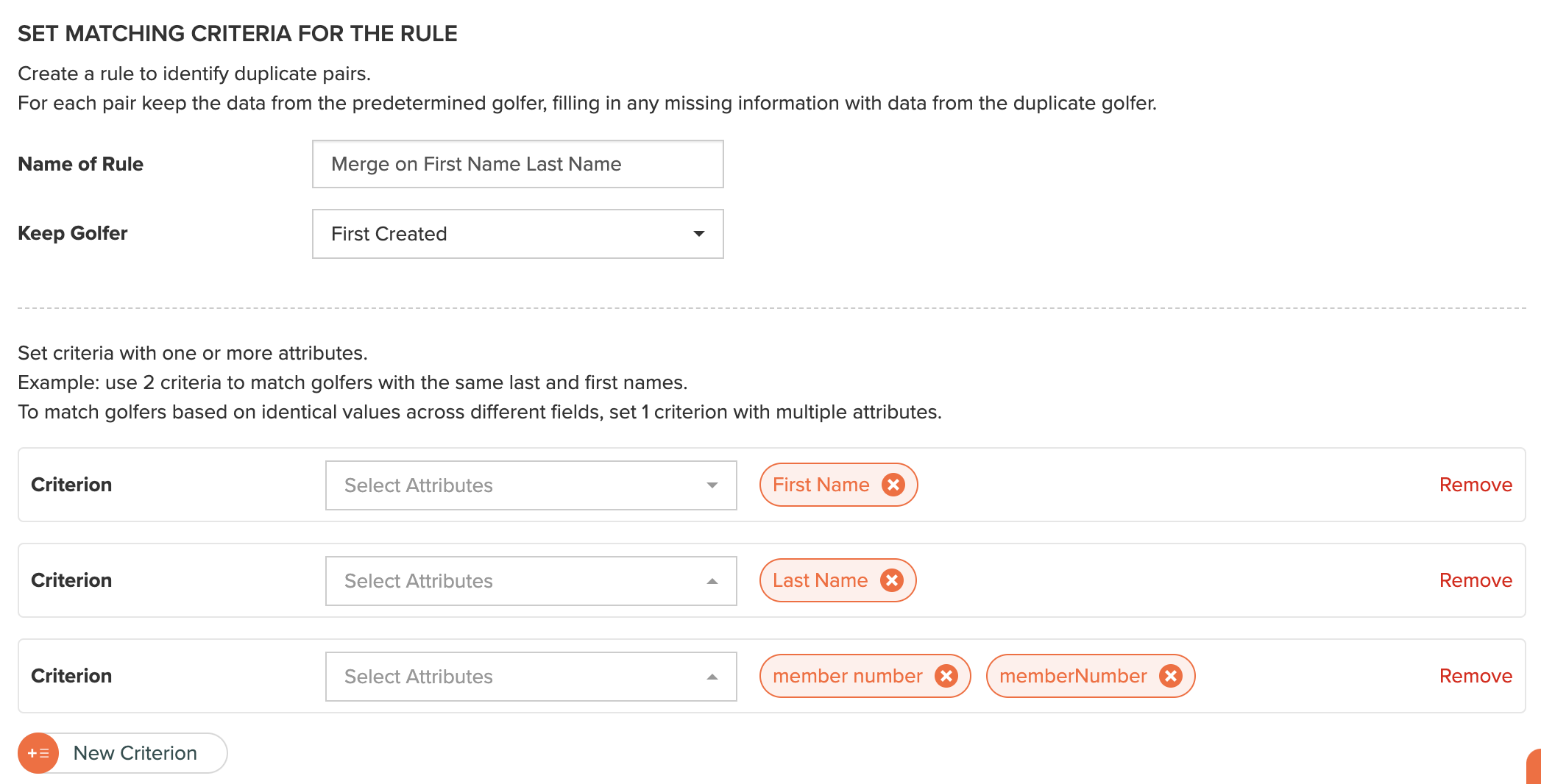
Task: Click the First Name tag label
Action: pos(821,485)
